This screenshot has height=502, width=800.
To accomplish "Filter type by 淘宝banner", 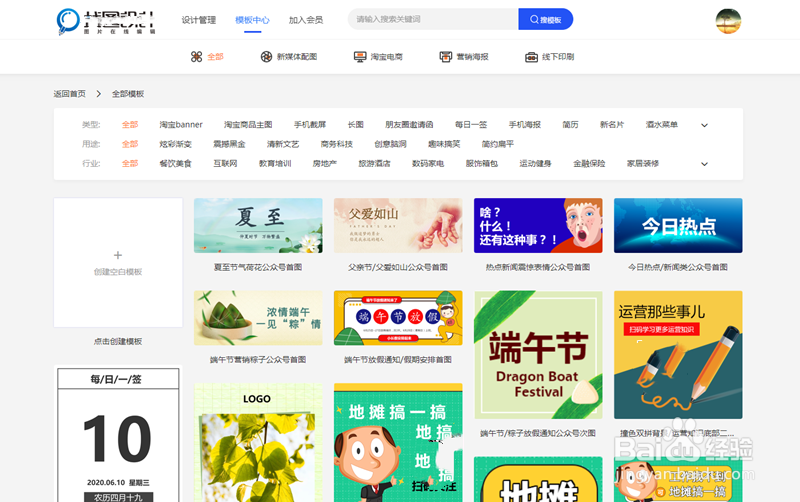I will tap(181, 124).
